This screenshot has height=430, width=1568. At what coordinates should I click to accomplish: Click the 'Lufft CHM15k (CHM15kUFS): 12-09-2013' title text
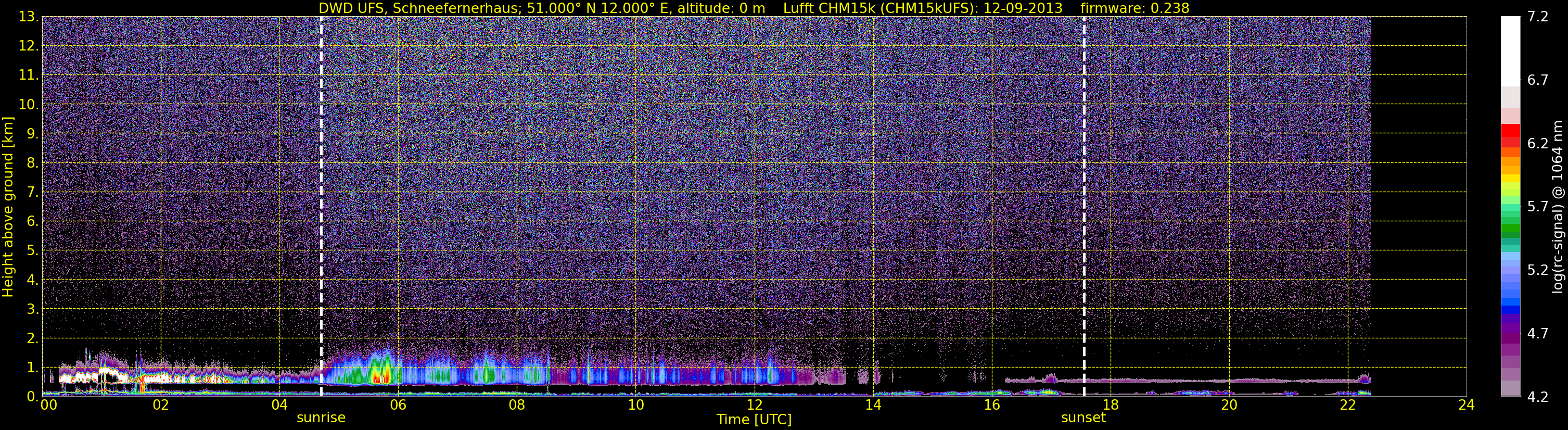(923, 8)
